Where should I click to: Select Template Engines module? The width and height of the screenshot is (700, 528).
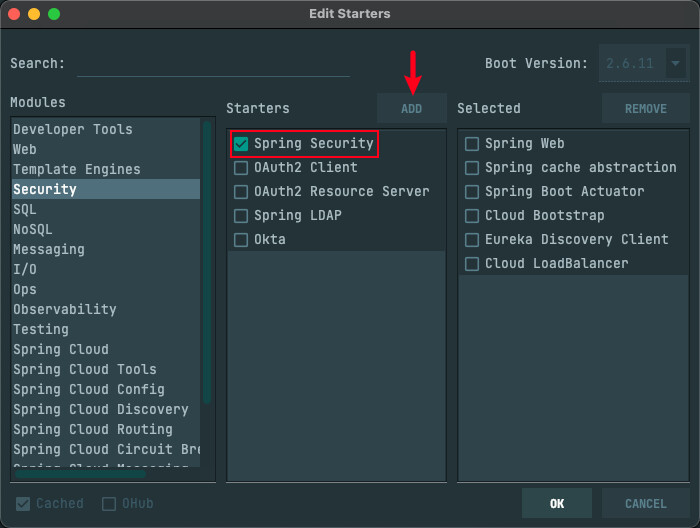pyautogui.click(x=106, y=169)
